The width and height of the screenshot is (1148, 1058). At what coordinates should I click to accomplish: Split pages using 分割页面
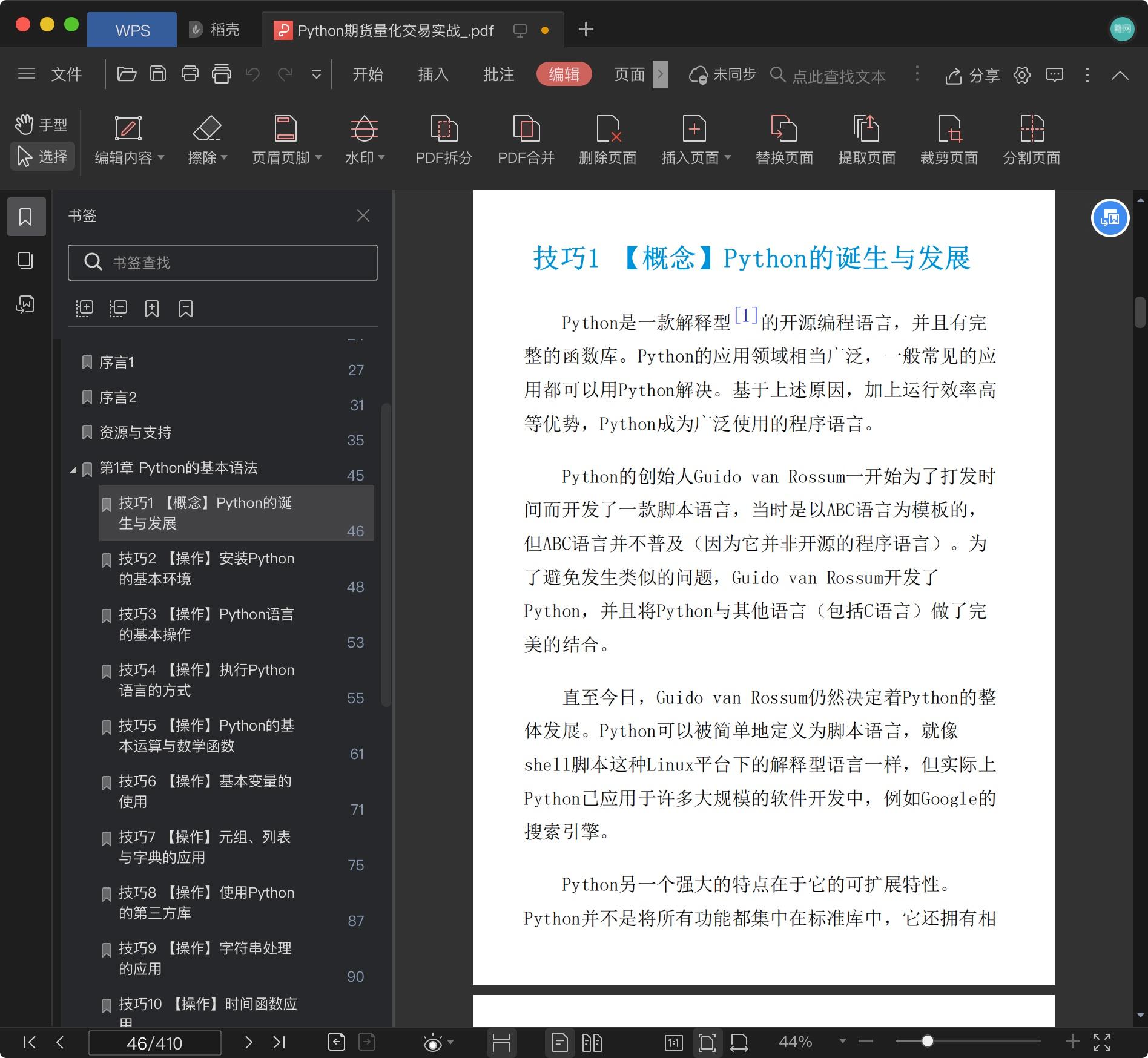pos(1031,140)
